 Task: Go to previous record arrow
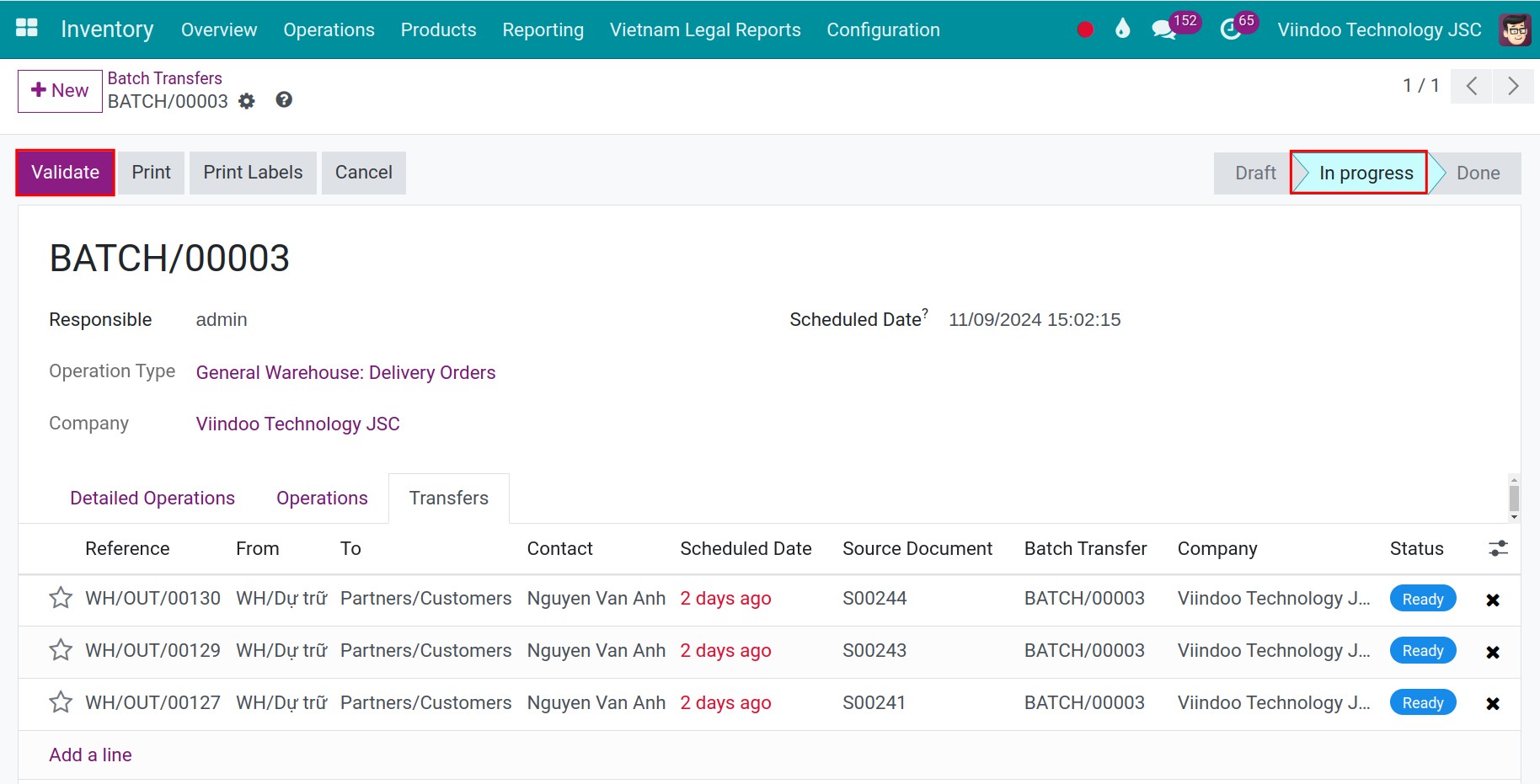coord(1472,86)
